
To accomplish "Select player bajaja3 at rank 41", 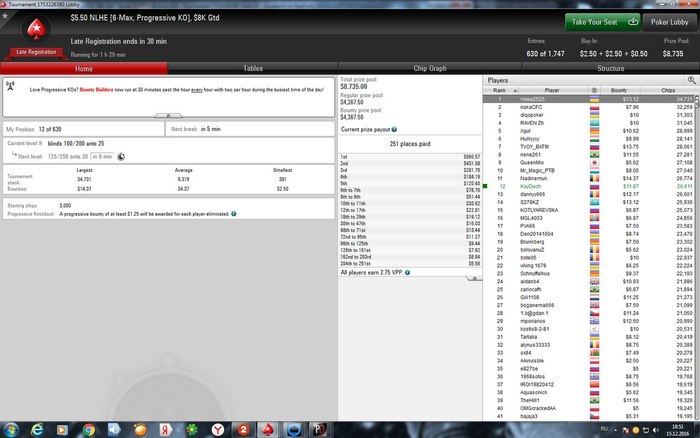I will pyautogui.click(x=588, y=416).
